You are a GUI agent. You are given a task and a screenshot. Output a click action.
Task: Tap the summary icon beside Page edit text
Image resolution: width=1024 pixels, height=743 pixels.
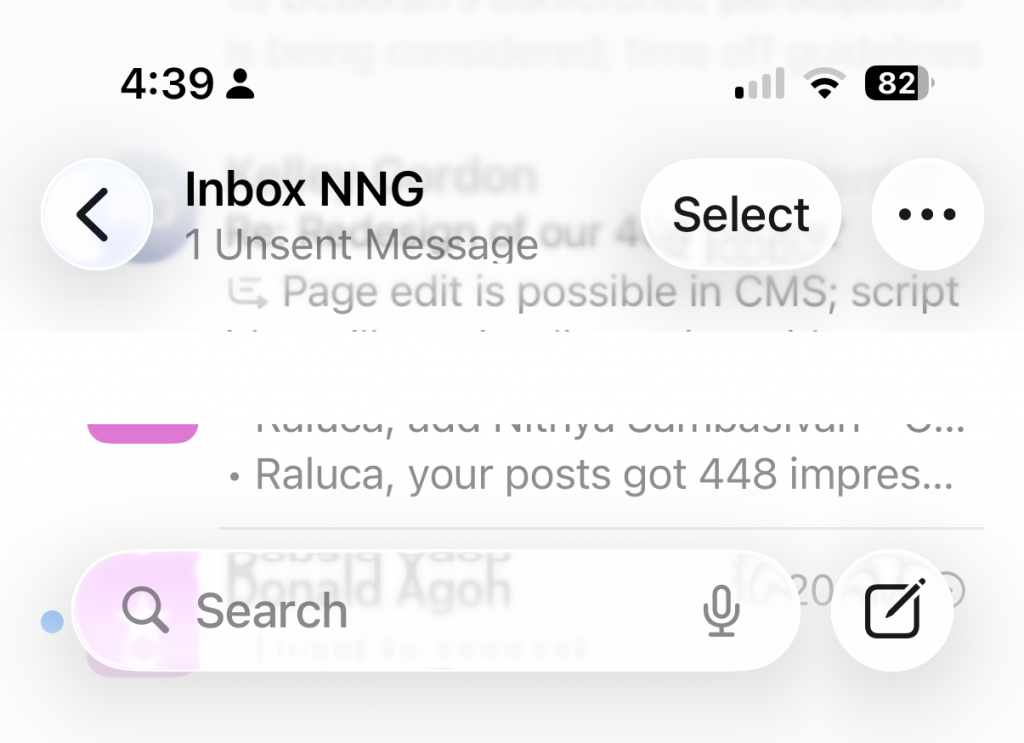click(x=248, y=292)
